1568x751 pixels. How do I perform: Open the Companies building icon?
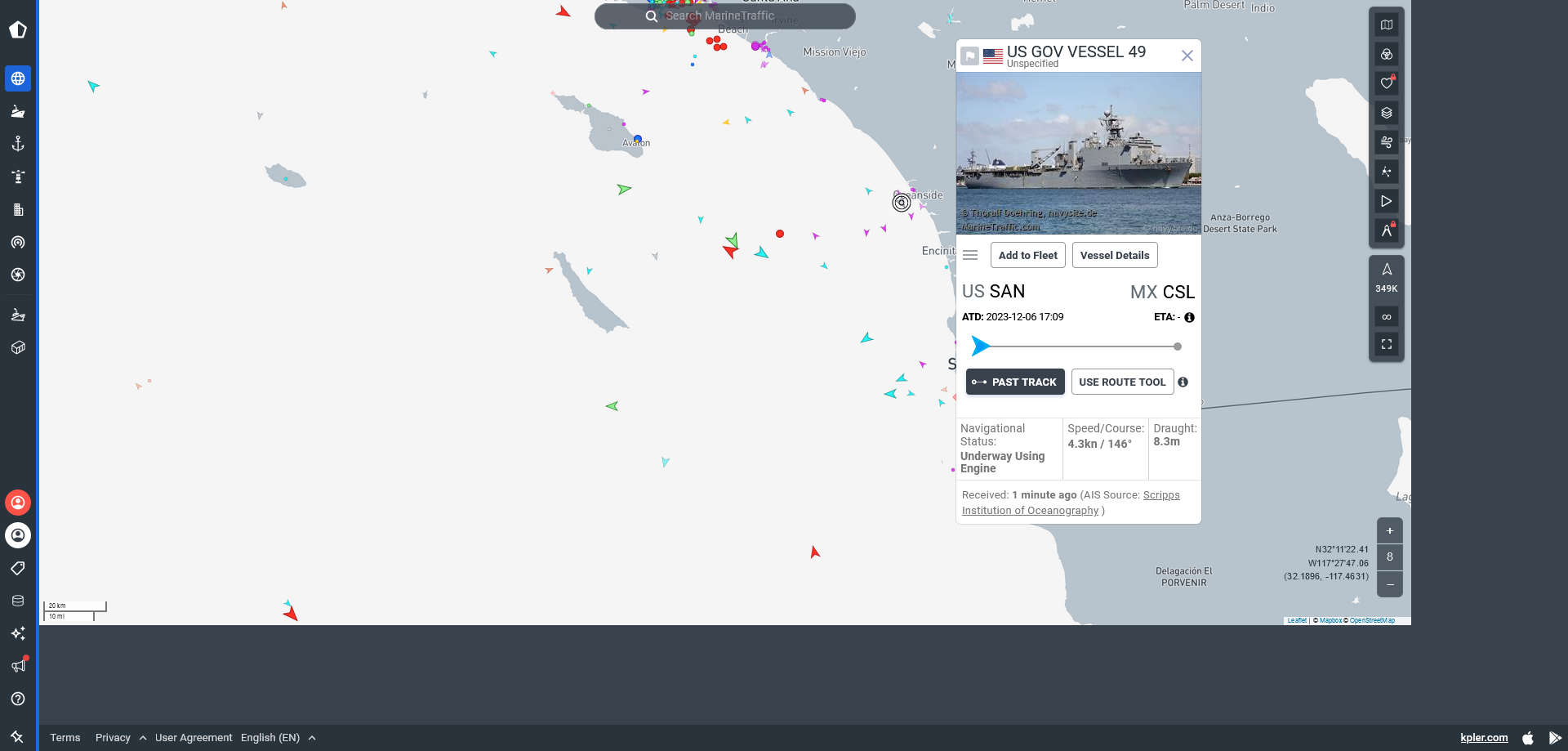click(x=18, y=209)
